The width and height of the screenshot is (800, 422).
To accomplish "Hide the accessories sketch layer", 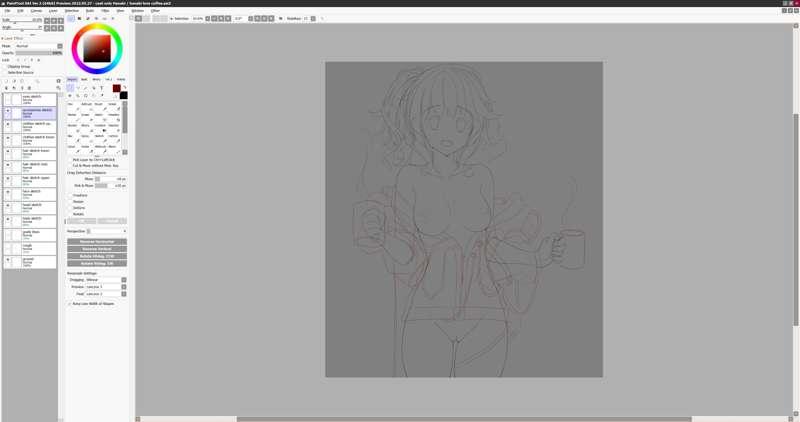I will tap(8, 110).
